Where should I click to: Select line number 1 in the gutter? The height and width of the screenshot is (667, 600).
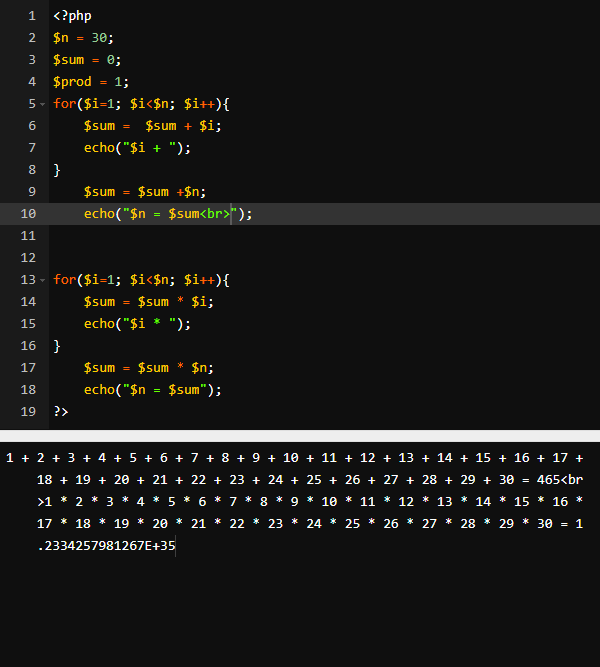pyautogui.click(x=32, y=16)
